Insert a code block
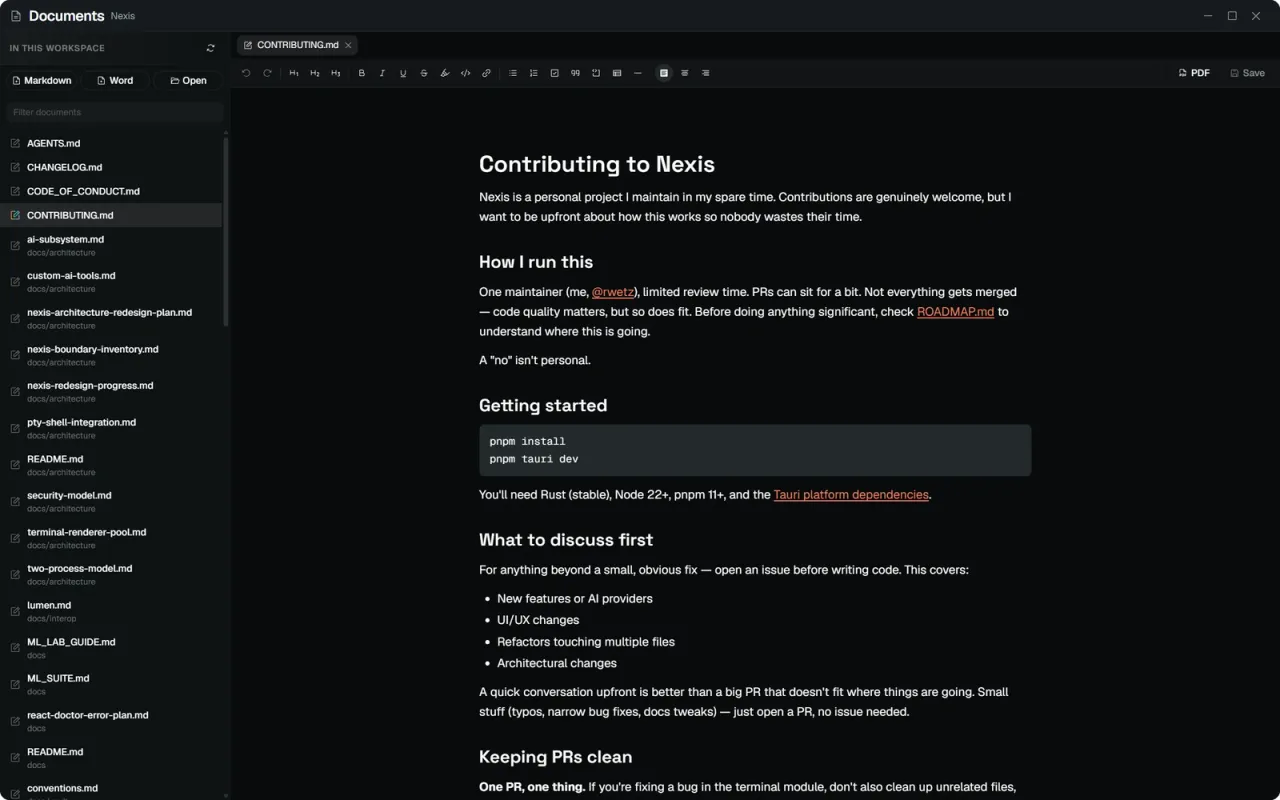This screenshot has width=1280, height=800. tap(596, 73)
